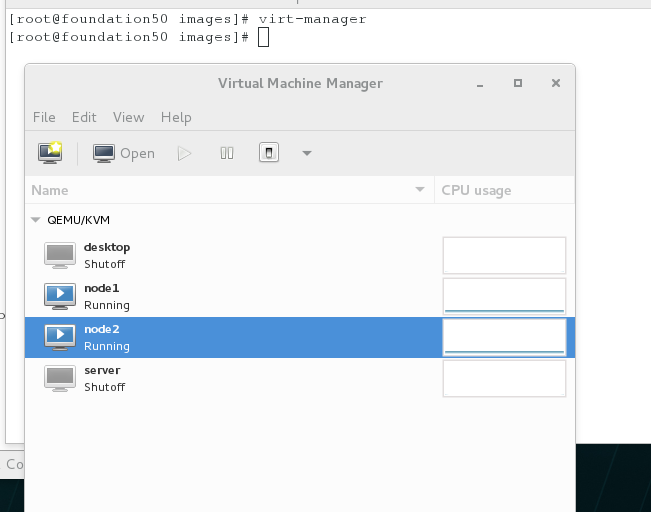Screen dimensions: 651x512
Task: Click the desktop VM monitor icon
Action: point(60,255)
